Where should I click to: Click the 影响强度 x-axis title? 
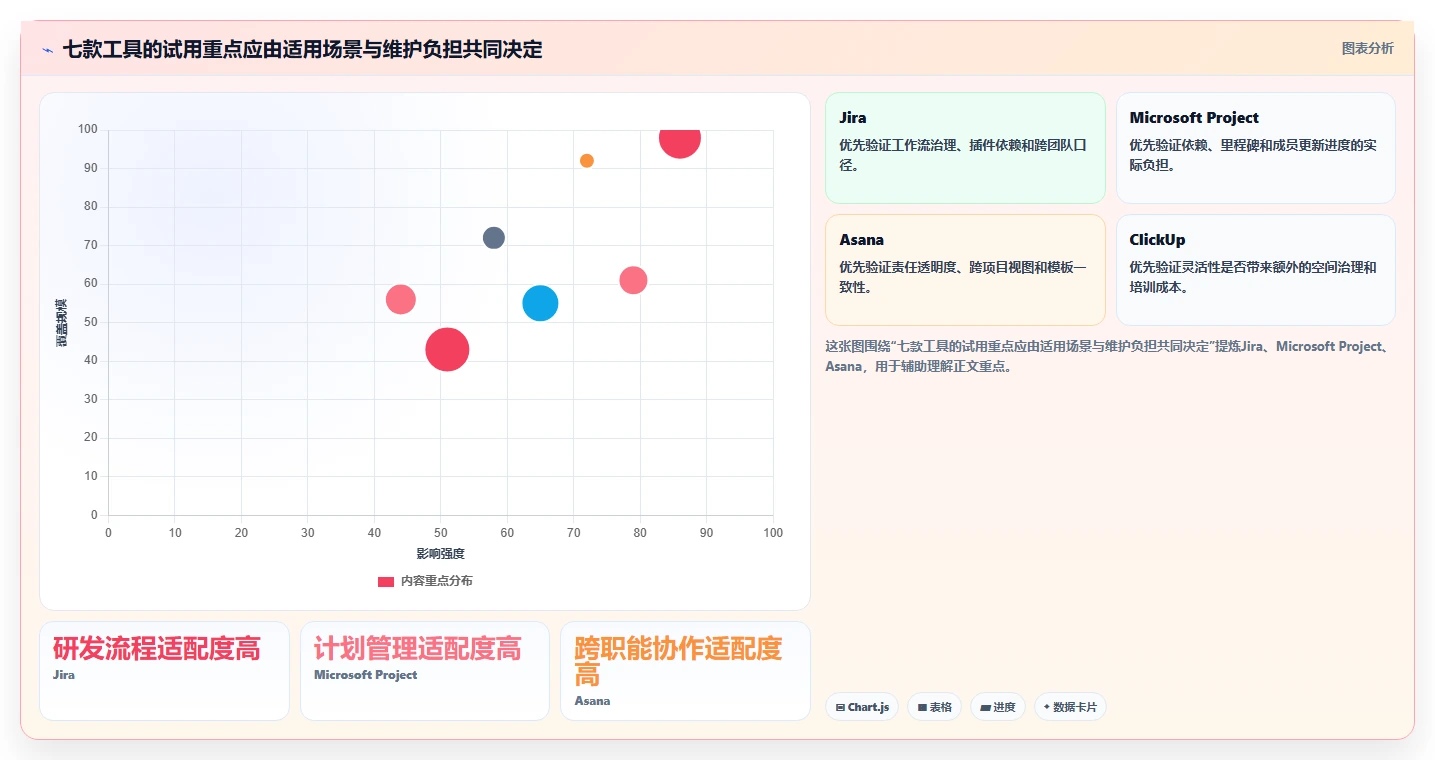click(x=441, y=553)
